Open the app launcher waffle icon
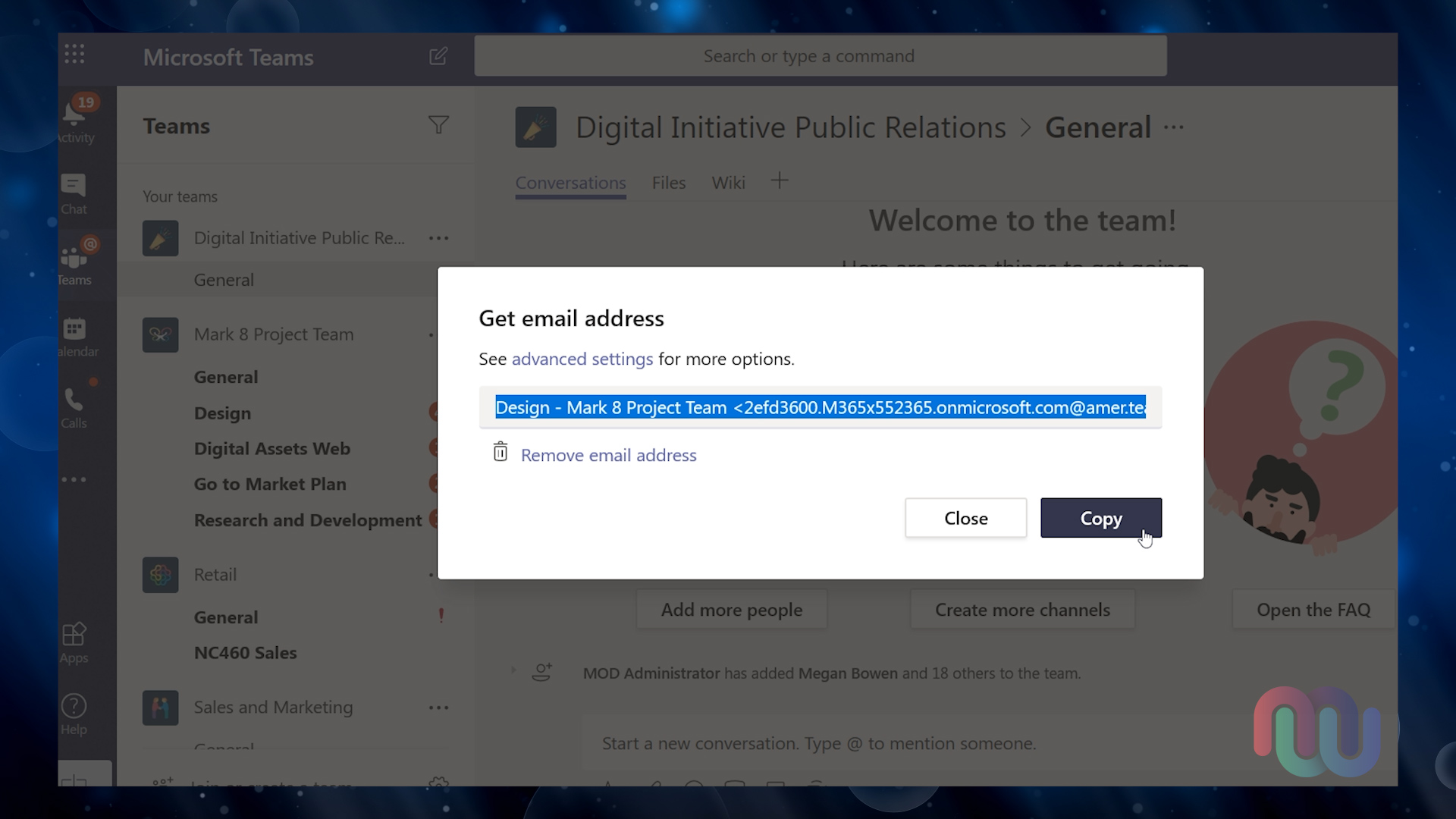Screen dimensions: 1456x819 coord(74,54)
